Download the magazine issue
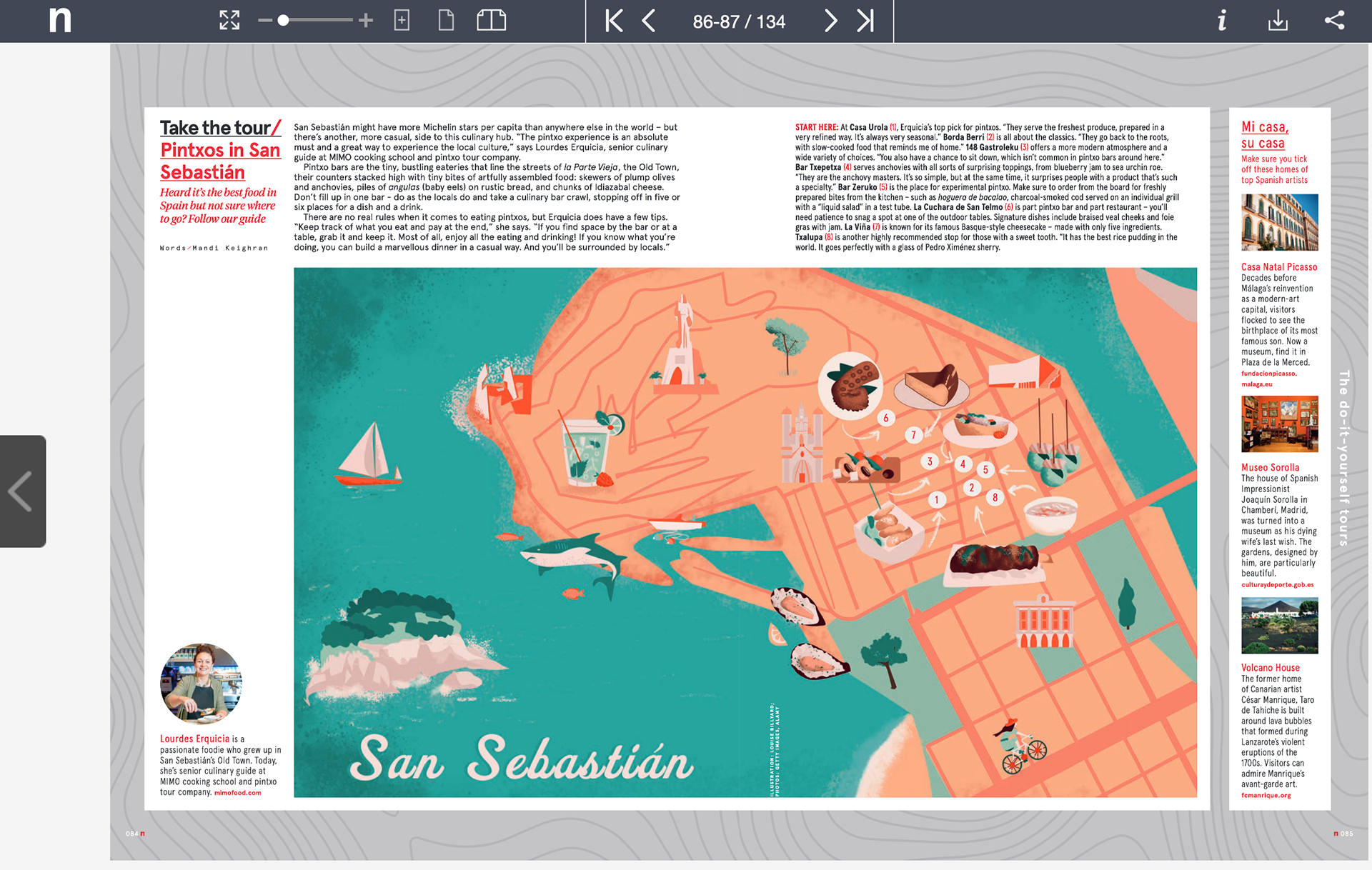This screenshot has width=1372, height=870. point(1278,21)
